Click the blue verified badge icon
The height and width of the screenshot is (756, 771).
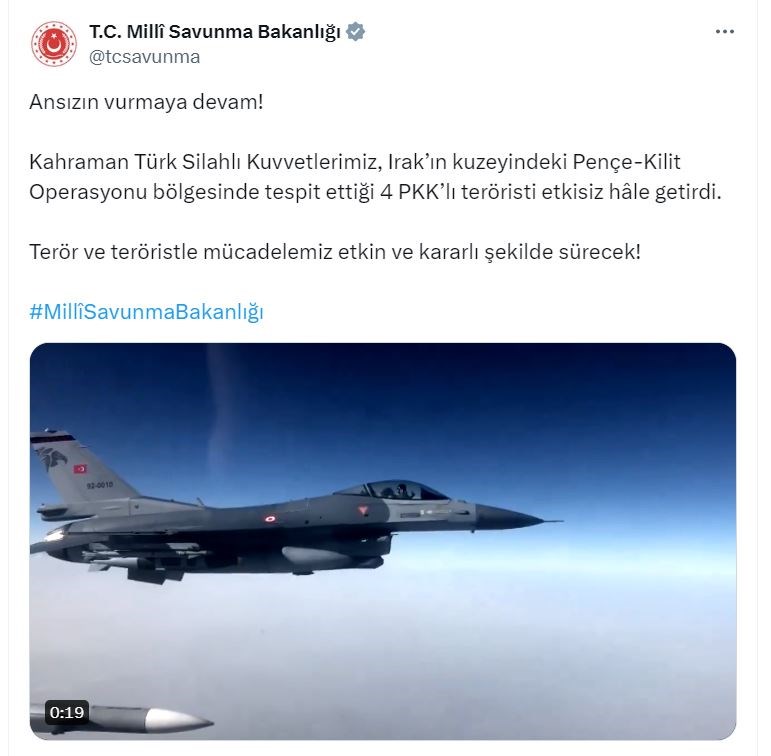click(x=356, y=32)
